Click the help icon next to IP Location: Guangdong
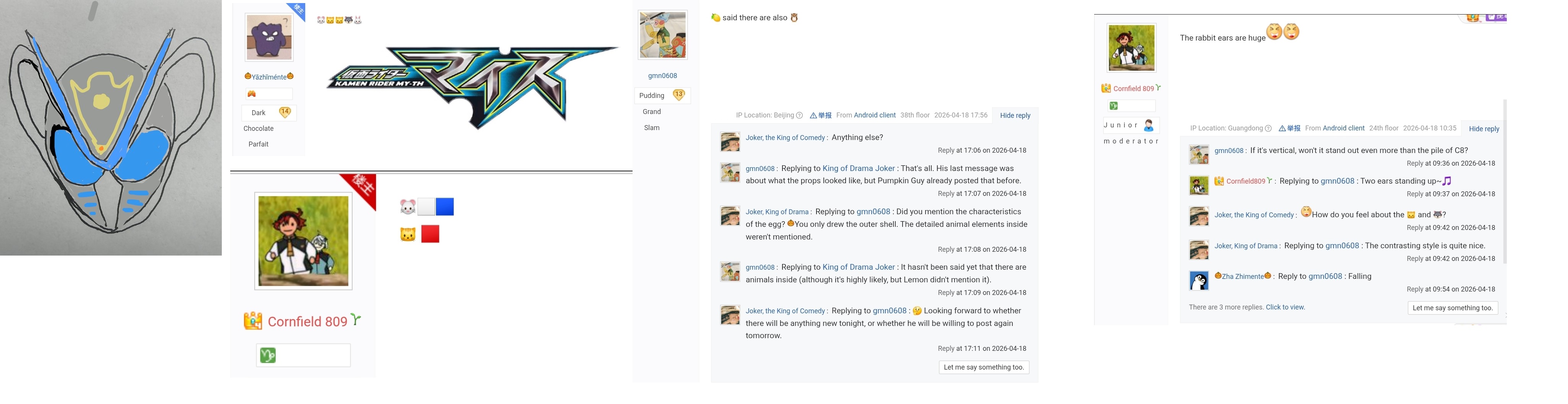This screenshot has width=1568, height=404. tap(1268, 129)
